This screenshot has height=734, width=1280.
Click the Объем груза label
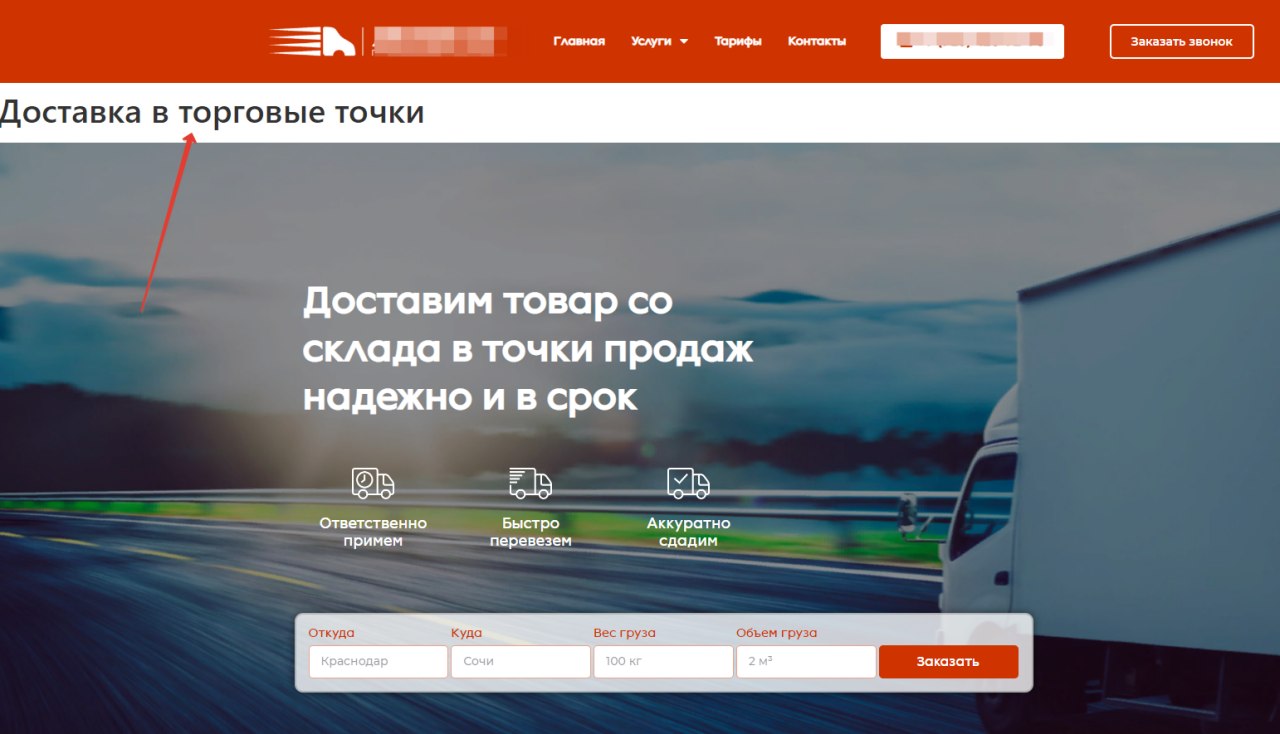click(777, 633)
